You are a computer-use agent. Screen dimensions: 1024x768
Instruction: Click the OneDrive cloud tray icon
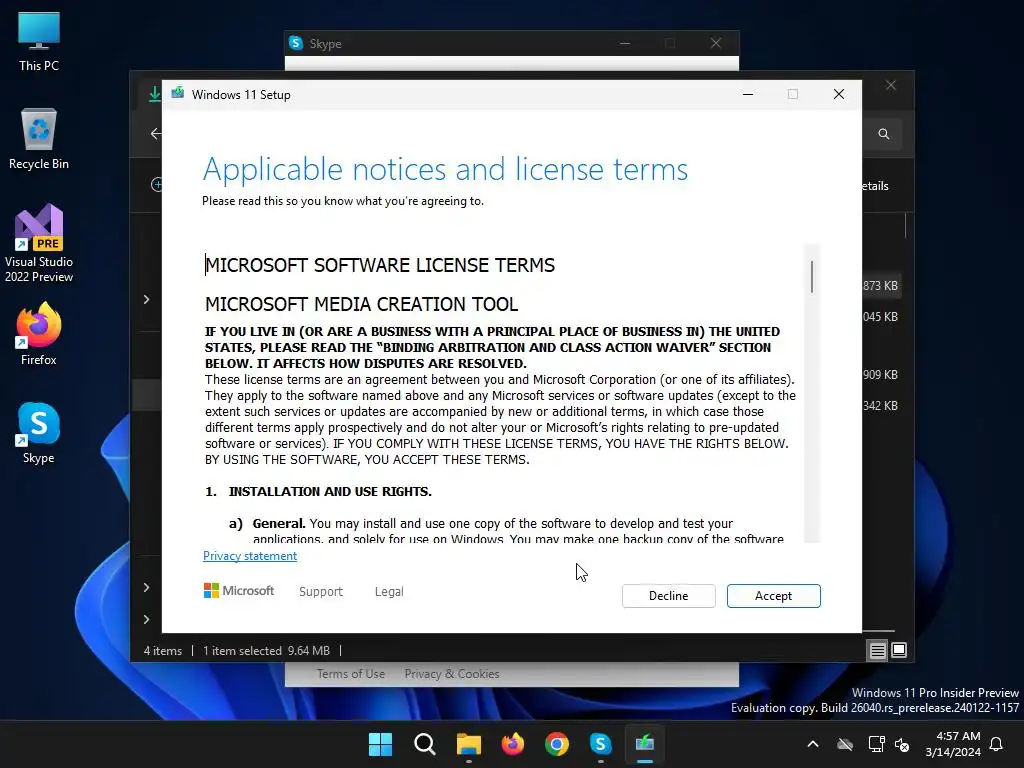845,744
